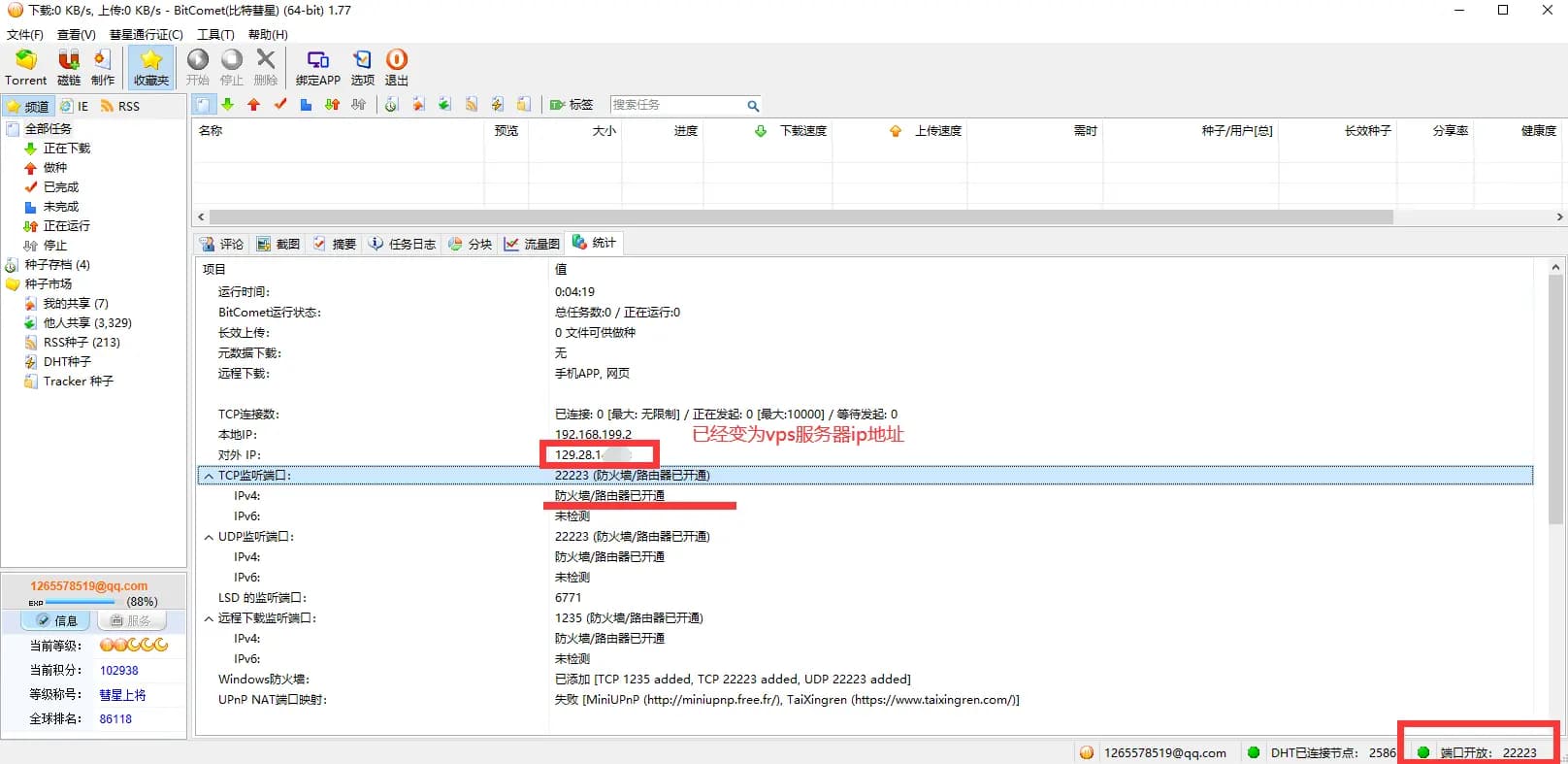Collapse the 远程下载监听端口 row
Image resolution: width=1568 pixels, height=764 pixels.
tap(209, 618)
